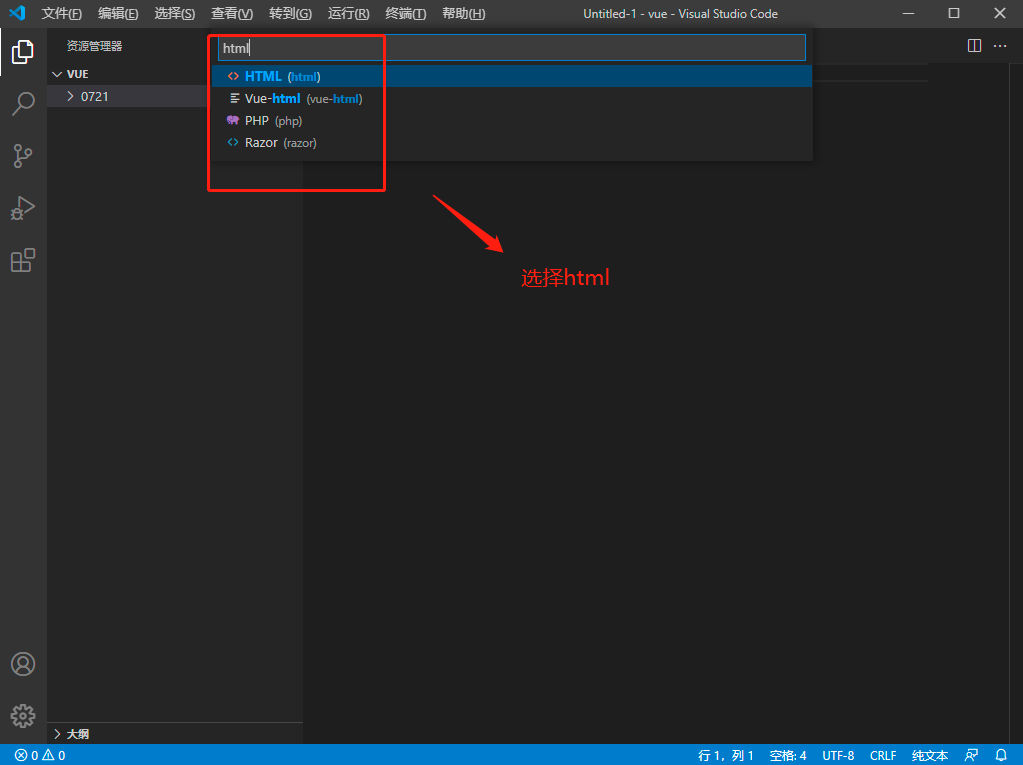Screen dimensions: 1023x765
Task: Click CRLF end of line selector
Action: tap(883, 755)
